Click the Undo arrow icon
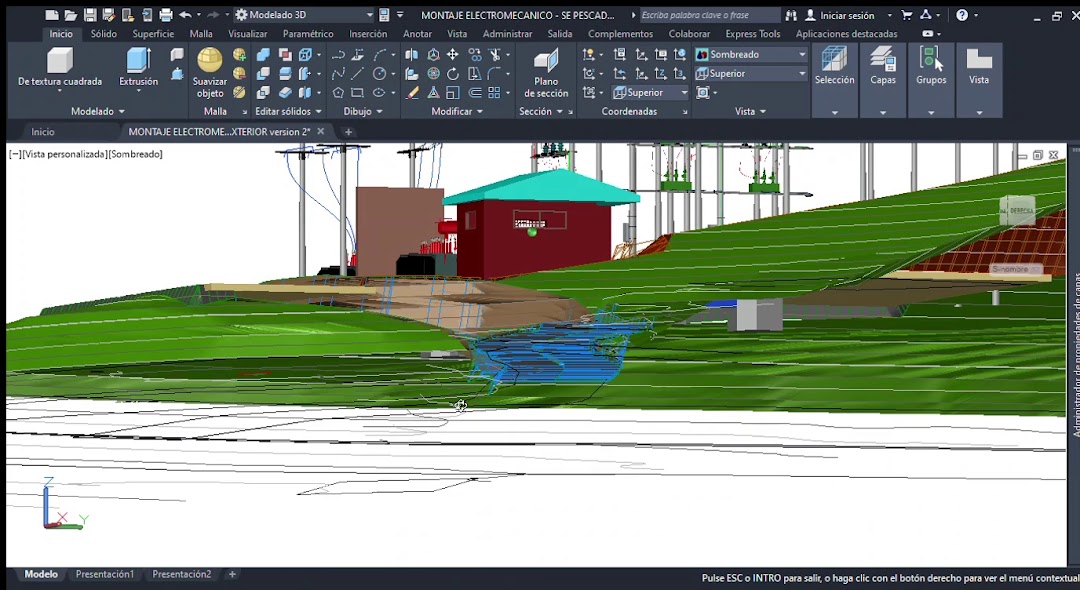1080x590 pixels. (x=185, y=15)
